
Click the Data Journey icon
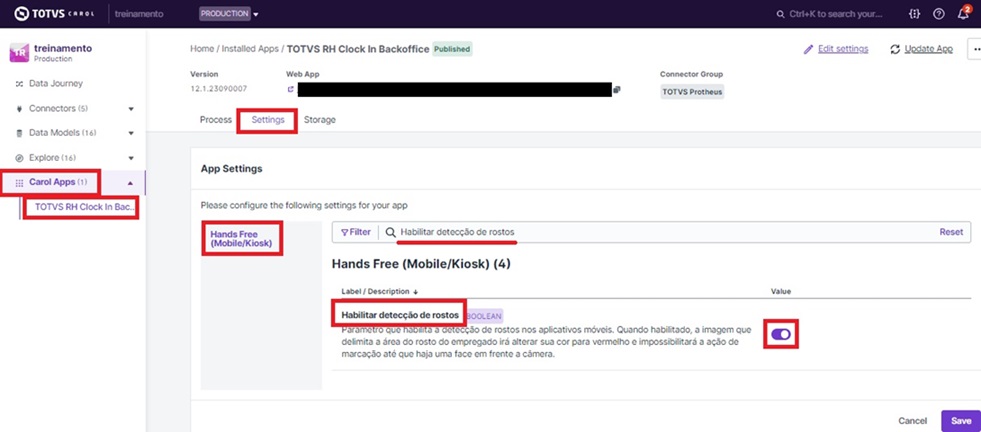point(19,84)
